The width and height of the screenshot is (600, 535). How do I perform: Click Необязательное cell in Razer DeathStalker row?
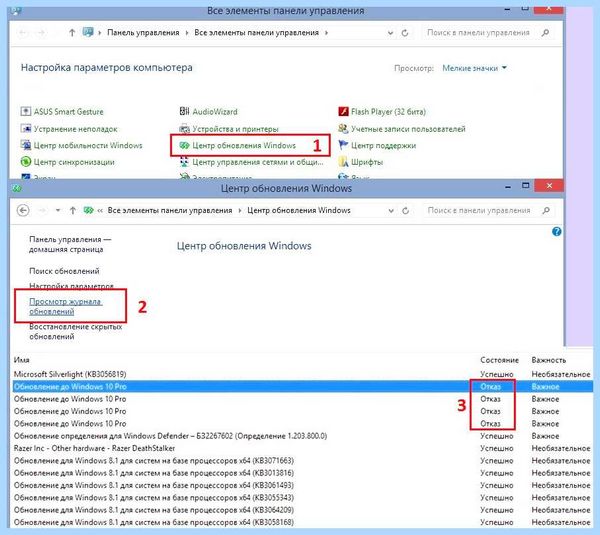561,448
